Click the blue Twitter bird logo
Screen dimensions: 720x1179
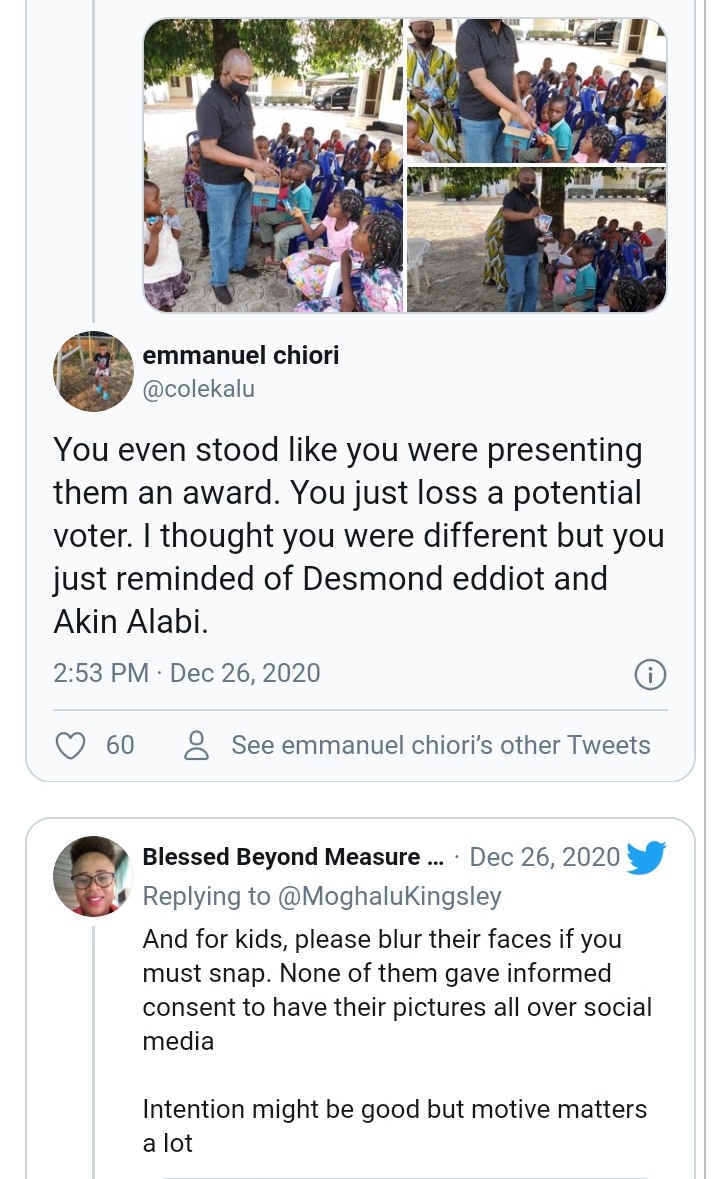[x=646, y=858]
